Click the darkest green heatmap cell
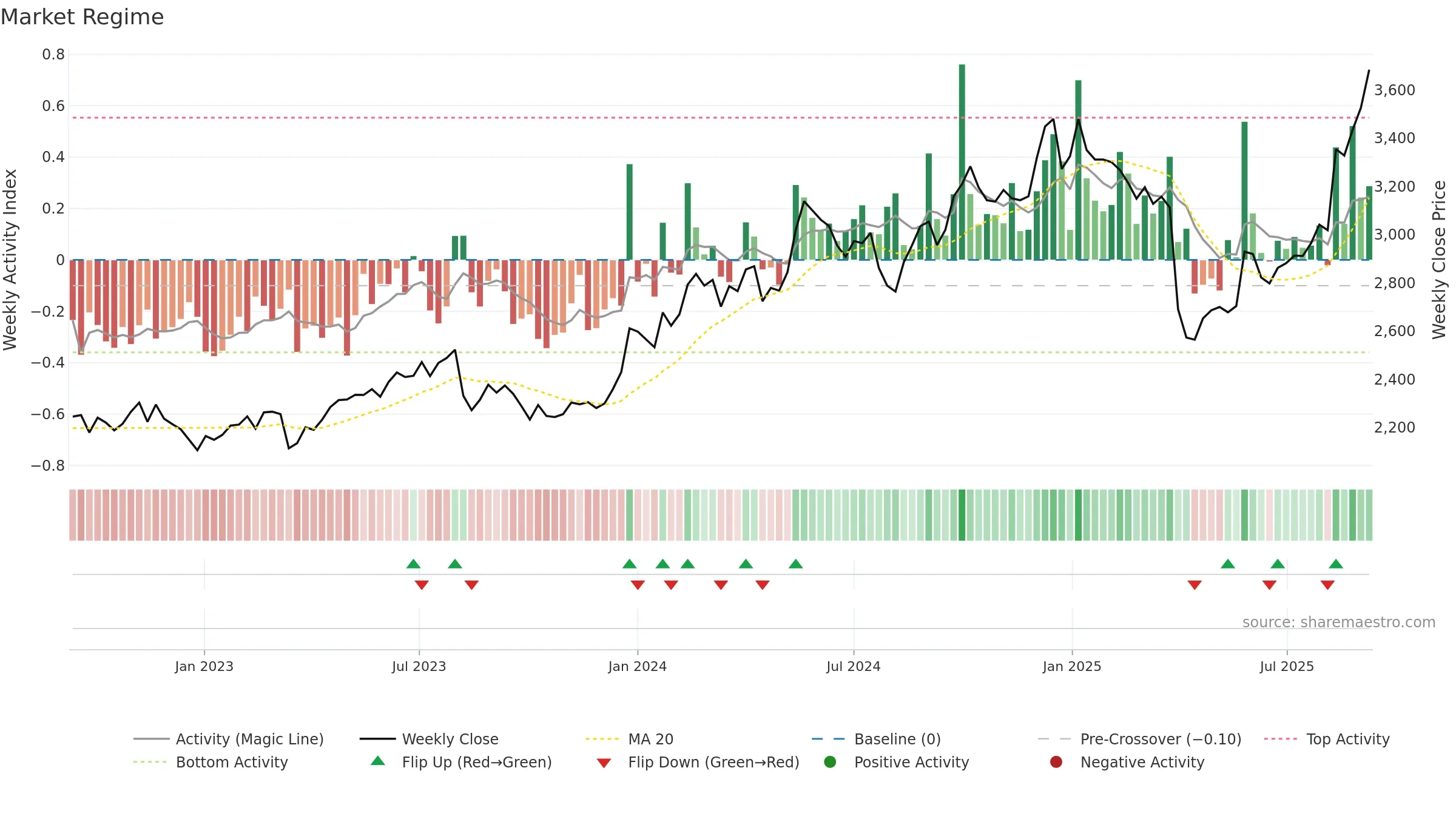This screenshot has width=1456, height=819. point(962,515)
